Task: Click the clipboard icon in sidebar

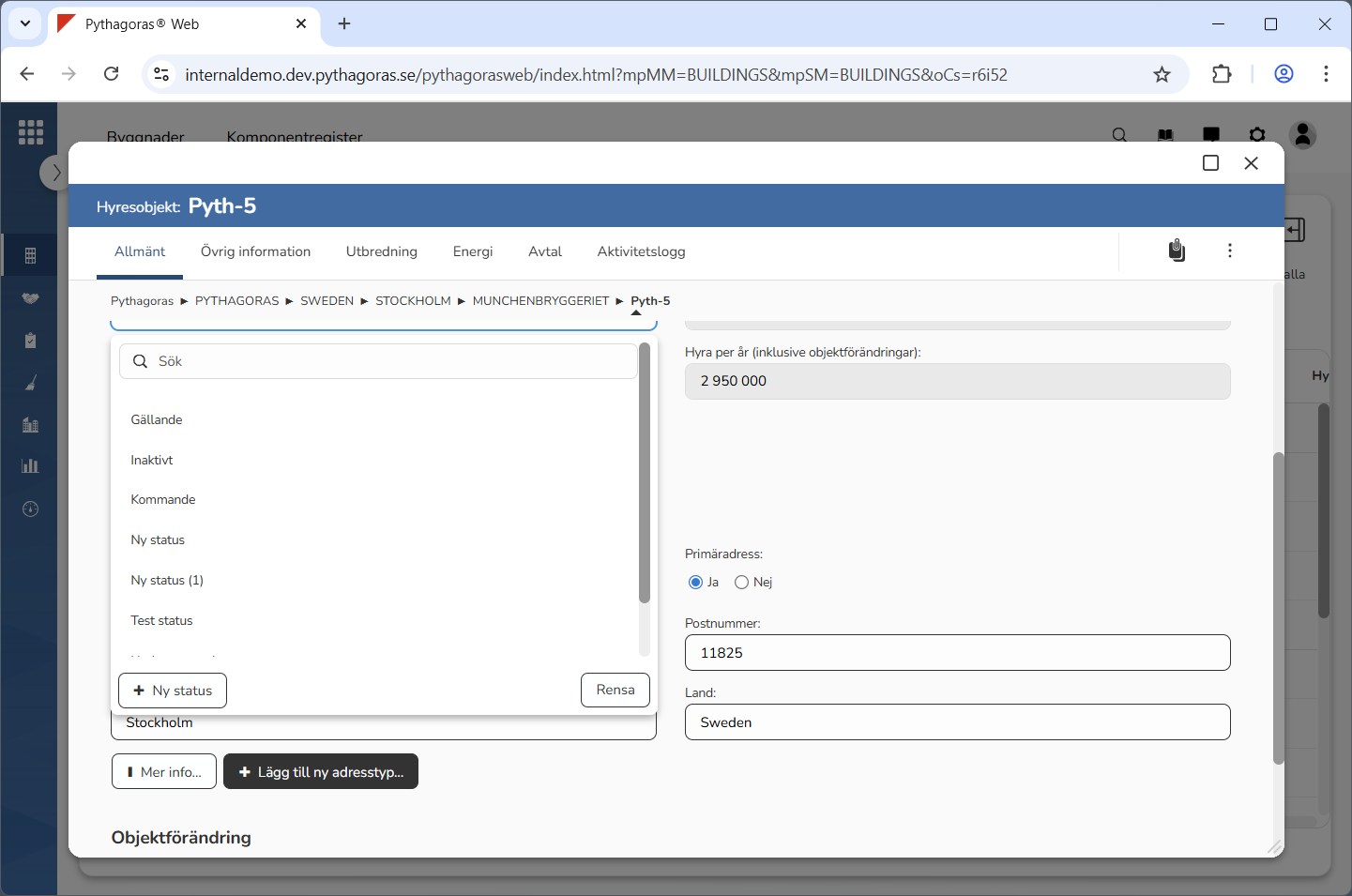Action: 30,341
